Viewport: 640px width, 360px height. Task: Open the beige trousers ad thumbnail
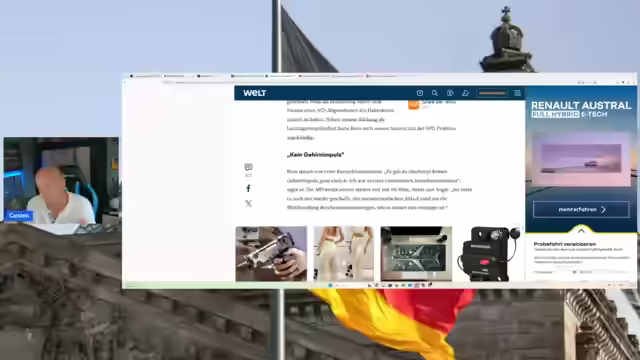(343, 253)
